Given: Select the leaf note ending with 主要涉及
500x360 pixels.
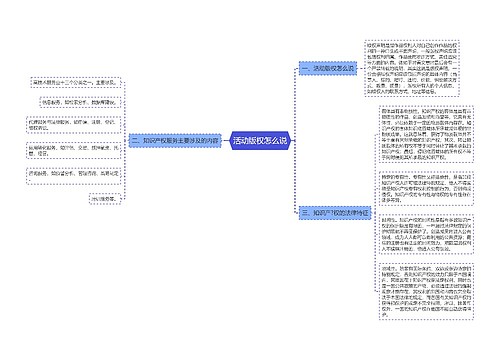Looking at the screenshot, I should click(x=76, y=82).
